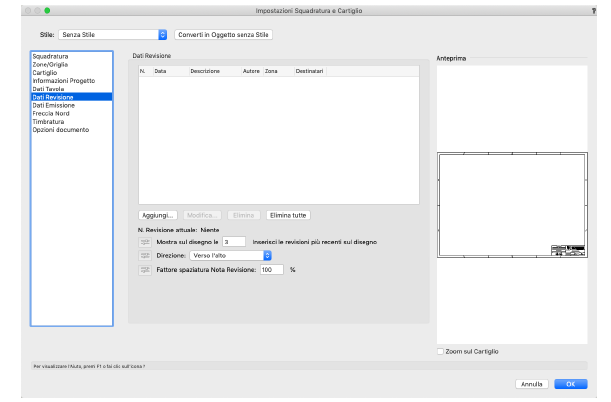
Task: Click the Mostra sul disegno le number field
Action: coord(234,242)
